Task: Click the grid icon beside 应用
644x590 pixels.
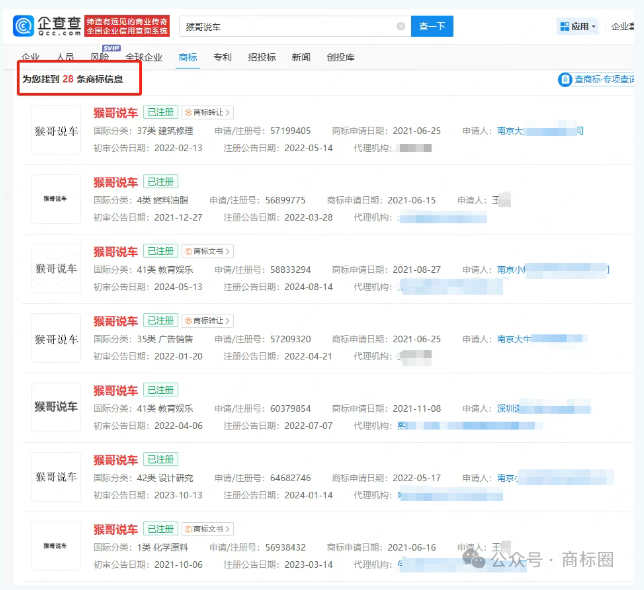Action: pyautogui.click(x=564, y=26)
